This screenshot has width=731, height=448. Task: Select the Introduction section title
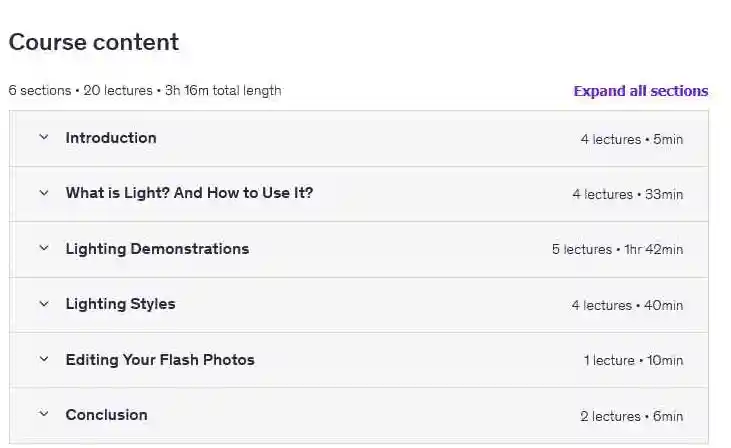[x=111, y=138]
